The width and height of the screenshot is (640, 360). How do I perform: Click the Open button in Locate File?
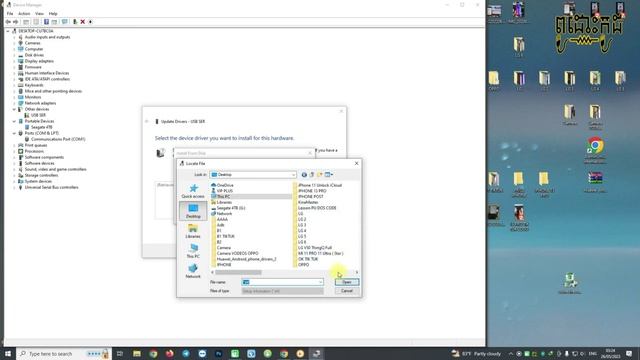pos(347,282)
